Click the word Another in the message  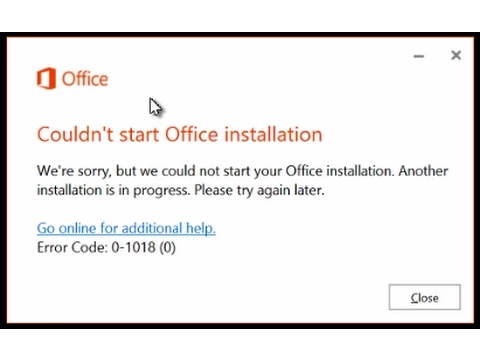(424, 171)
